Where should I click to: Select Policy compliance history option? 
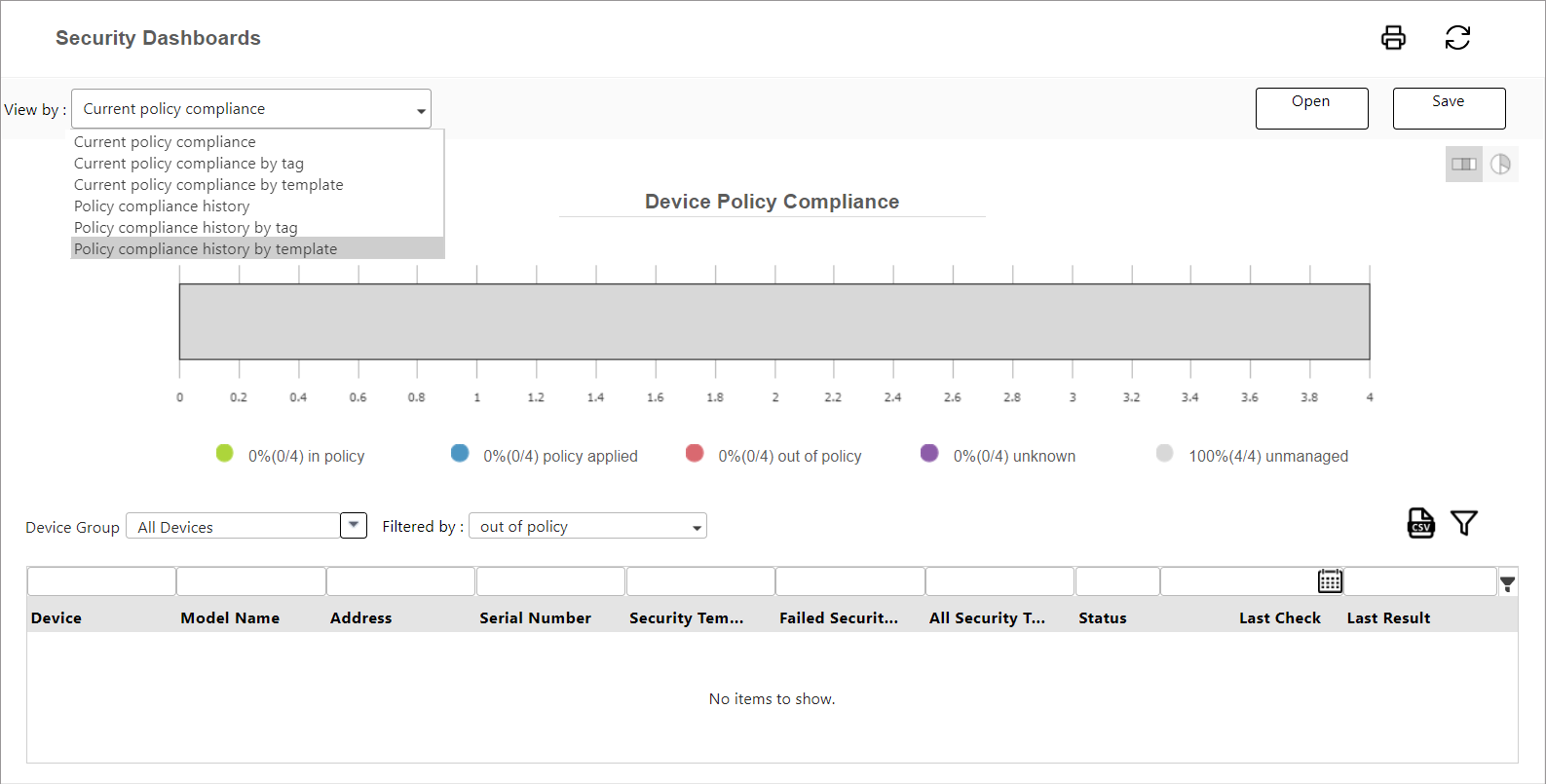pyautogui.click(x=162, y=206)
